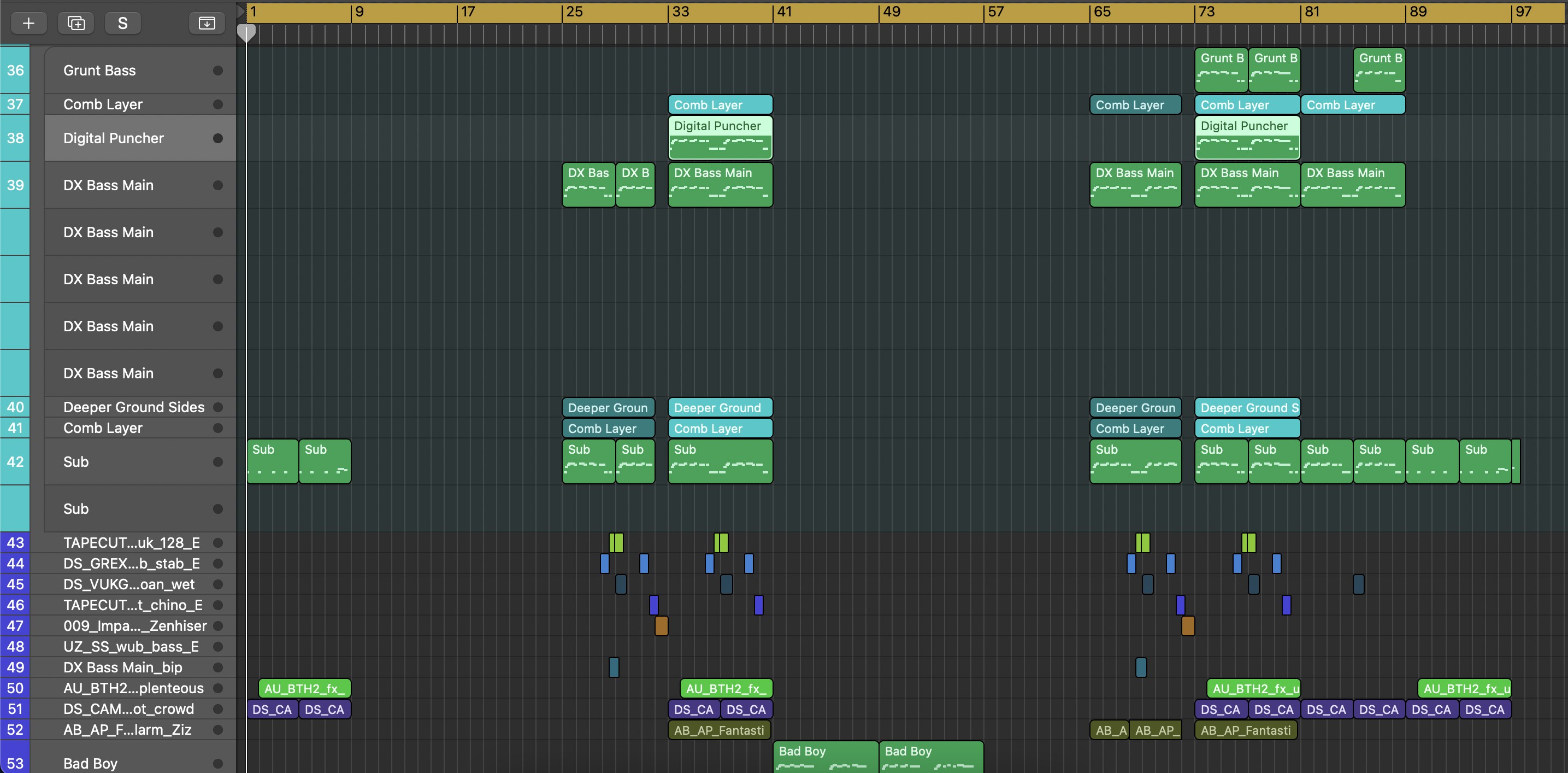
Task: Toggle the global Solo S button
Action: [x=122, y=23]
